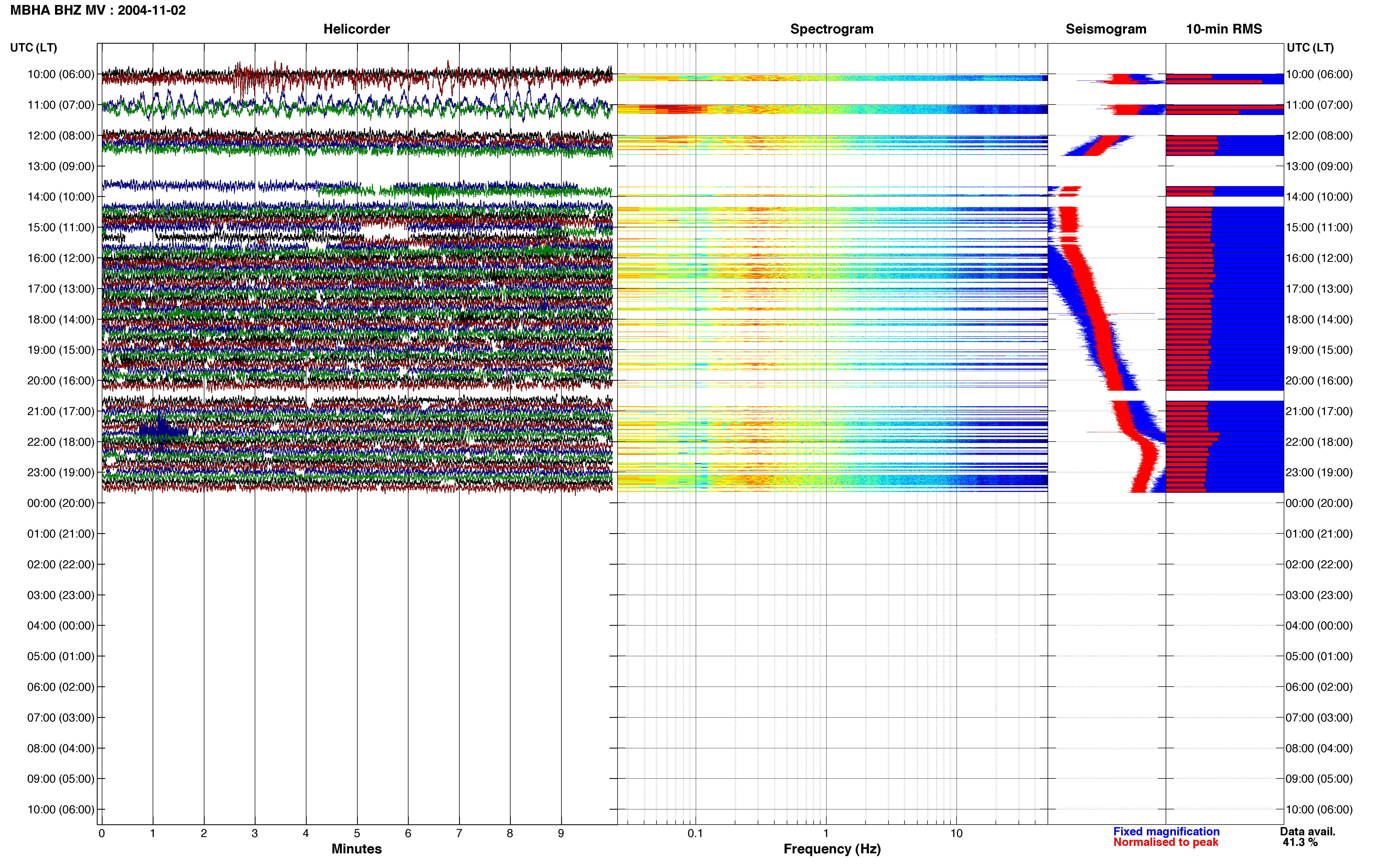Viewport: 1388px width, 868px height.
Task: Click the '10-min RMS' panel heading
Action: [x=1224, y=29]
